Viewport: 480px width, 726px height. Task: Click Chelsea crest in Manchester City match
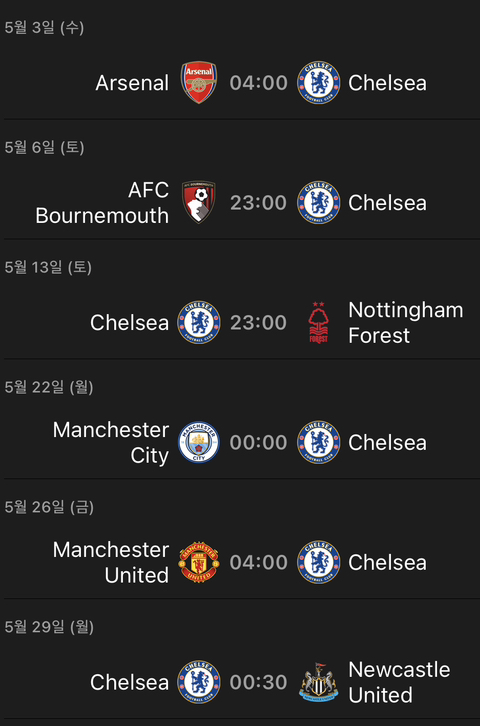coord(318,442)
